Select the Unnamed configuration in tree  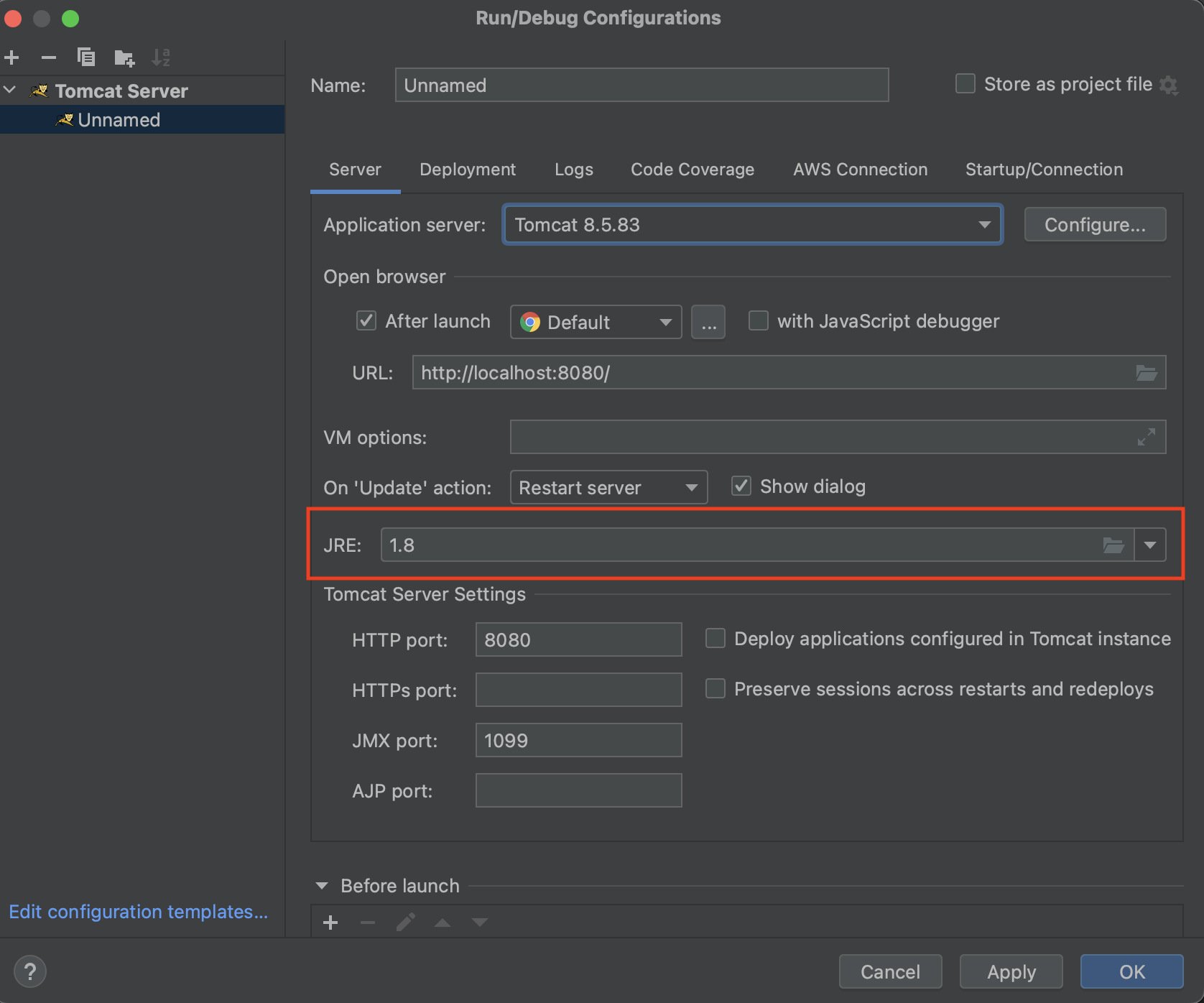[x=142, y=120]
